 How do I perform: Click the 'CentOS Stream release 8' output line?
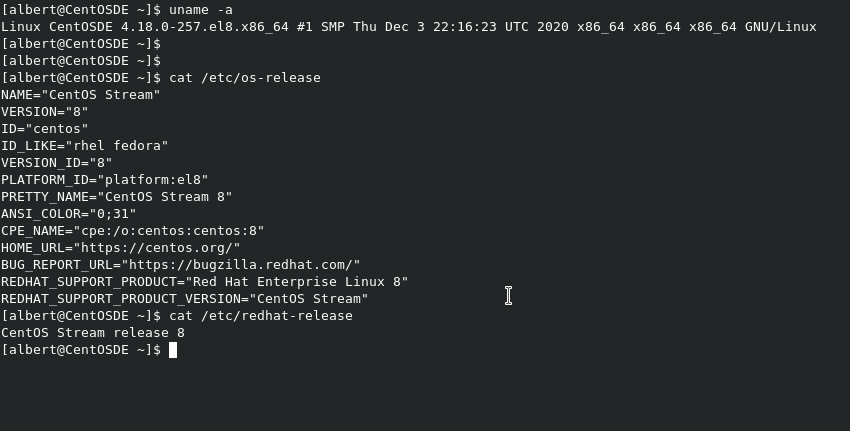(x=92, y=332)
